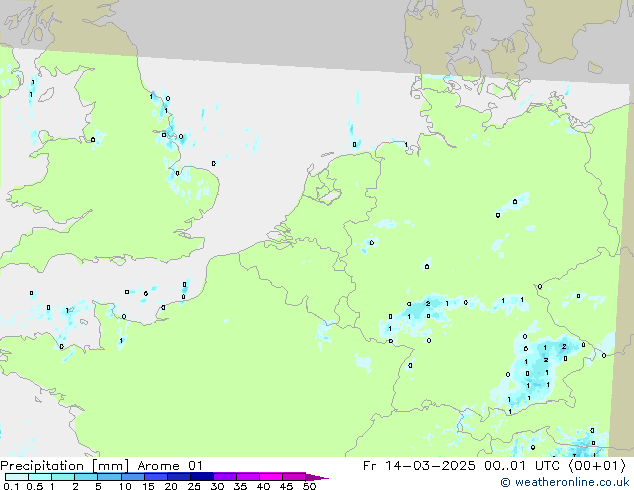Choose the legend color between 30 and 35
This screenshot has height=490, width=634.
click(x=229, y=477)
